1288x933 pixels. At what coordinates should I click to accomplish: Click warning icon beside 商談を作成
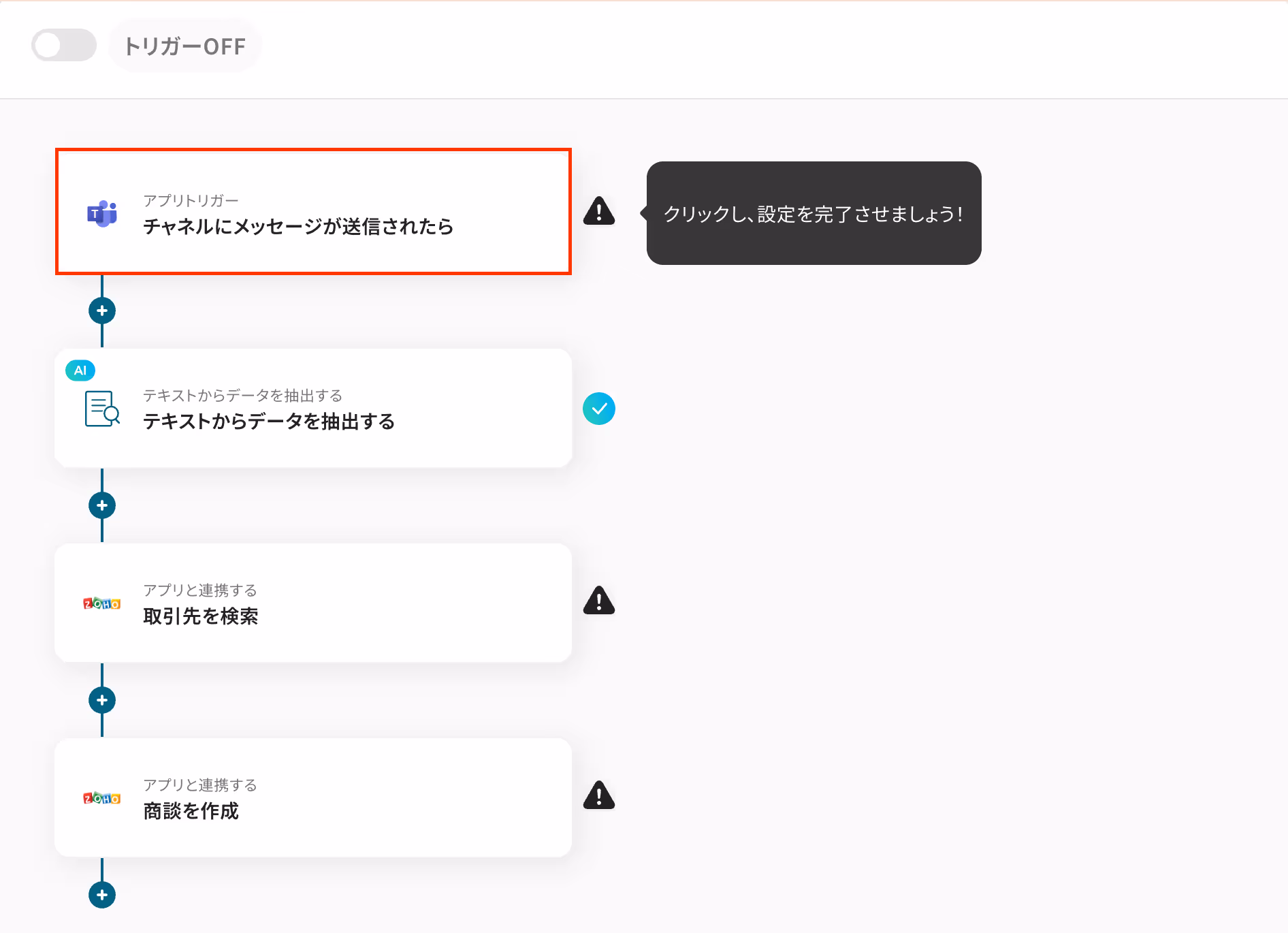pos(599,795)
